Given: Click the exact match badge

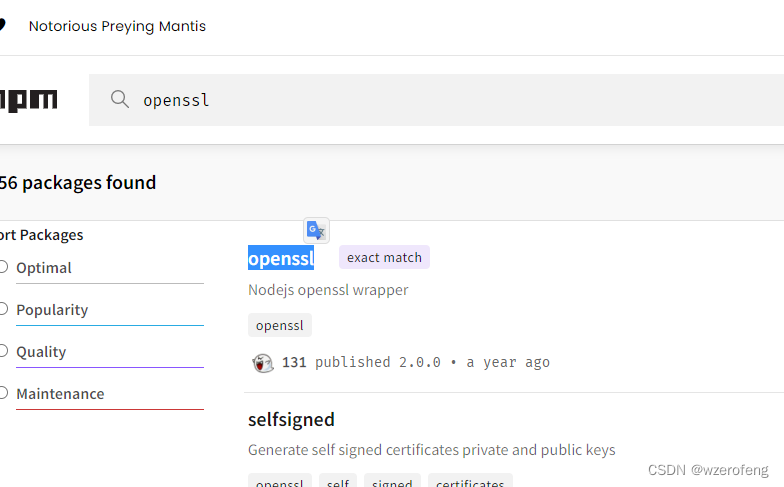Looking at the screenshot, I should (384, 257).
